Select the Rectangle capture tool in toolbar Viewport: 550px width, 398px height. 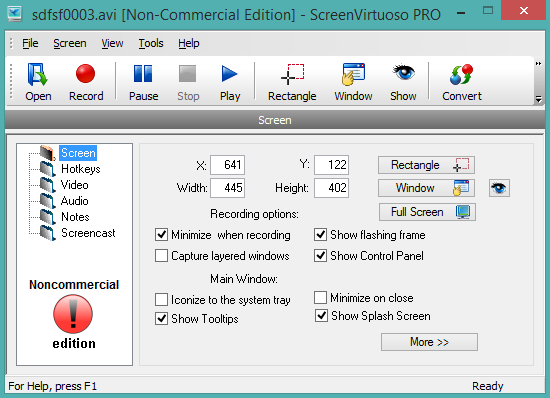pyautogui.click(x=292, y=82)
